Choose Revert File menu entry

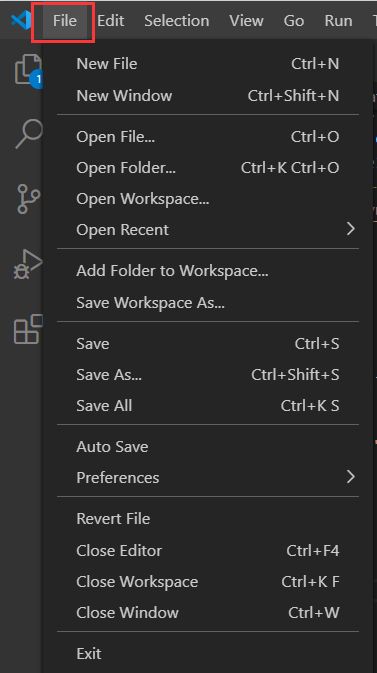pyautogui.click(x=208, y=519)
